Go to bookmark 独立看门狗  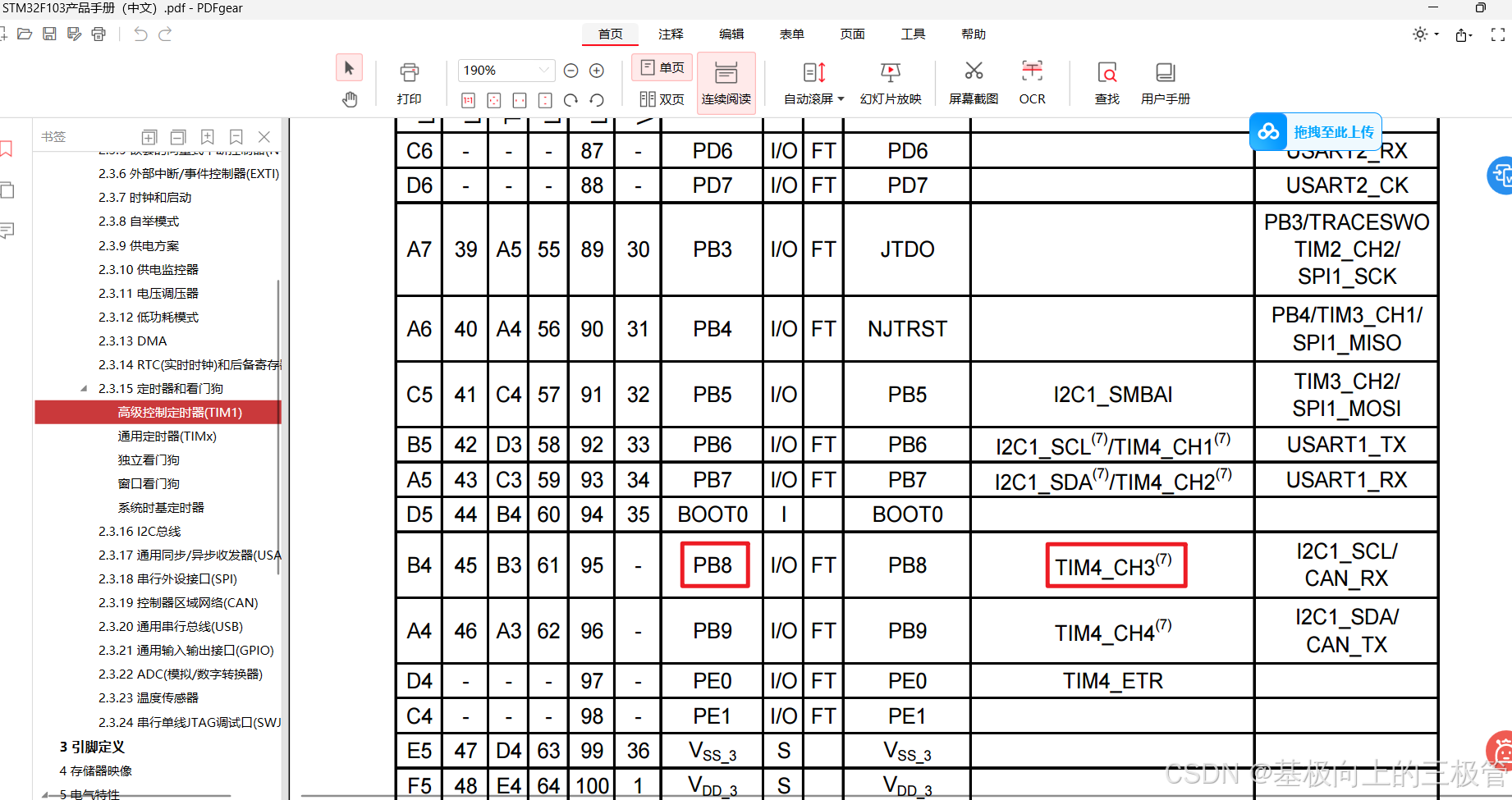click(149, 459)
